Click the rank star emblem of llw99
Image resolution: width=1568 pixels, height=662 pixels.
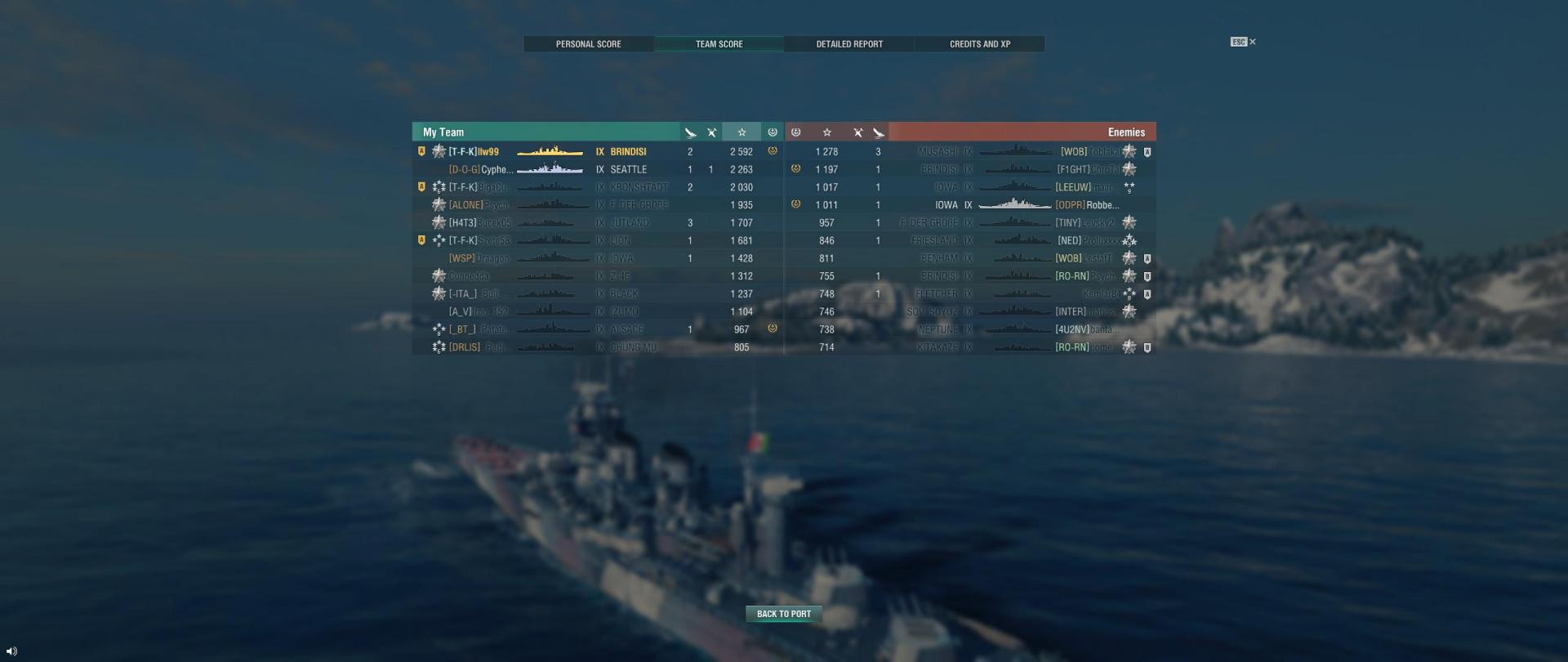click(x=439, y=151)
